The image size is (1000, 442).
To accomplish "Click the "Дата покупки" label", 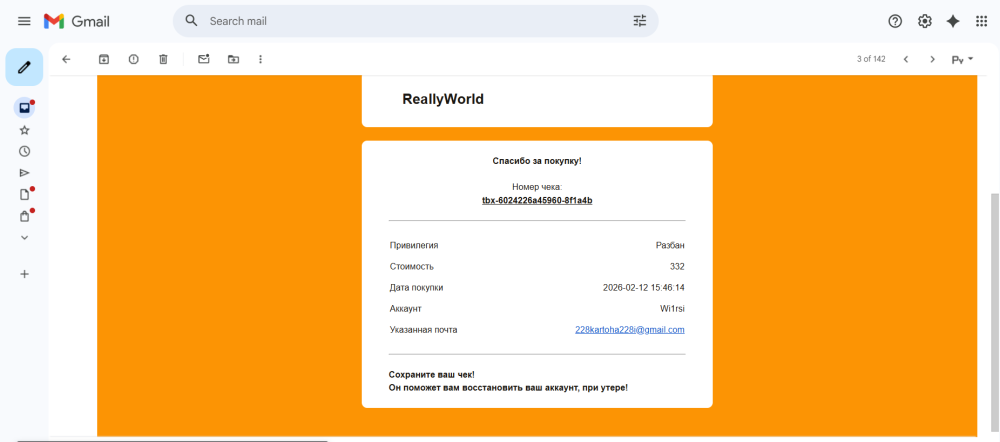I will (x=416, y=288).
